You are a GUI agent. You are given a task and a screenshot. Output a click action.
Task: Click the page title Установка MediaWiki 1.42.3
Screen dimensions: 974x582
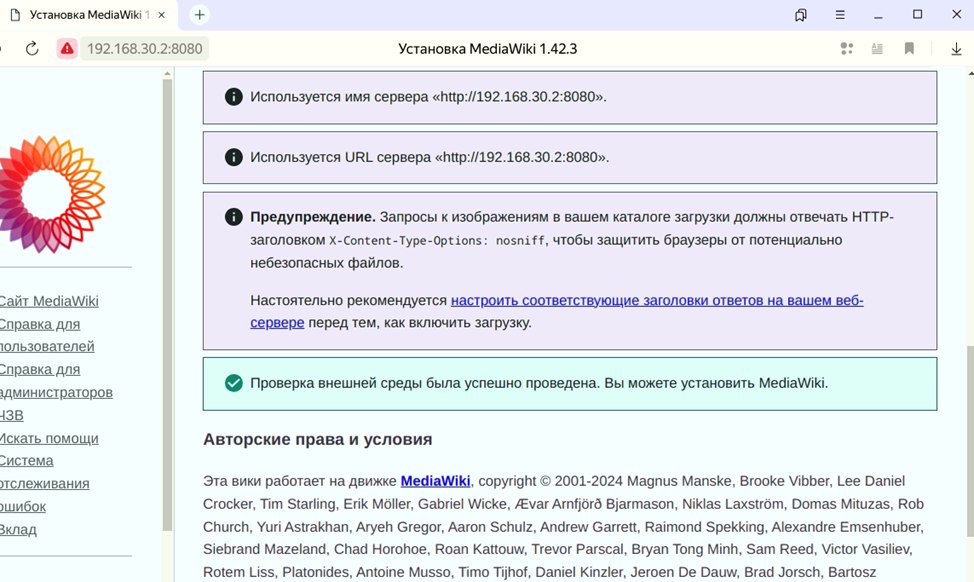point(488,48)
